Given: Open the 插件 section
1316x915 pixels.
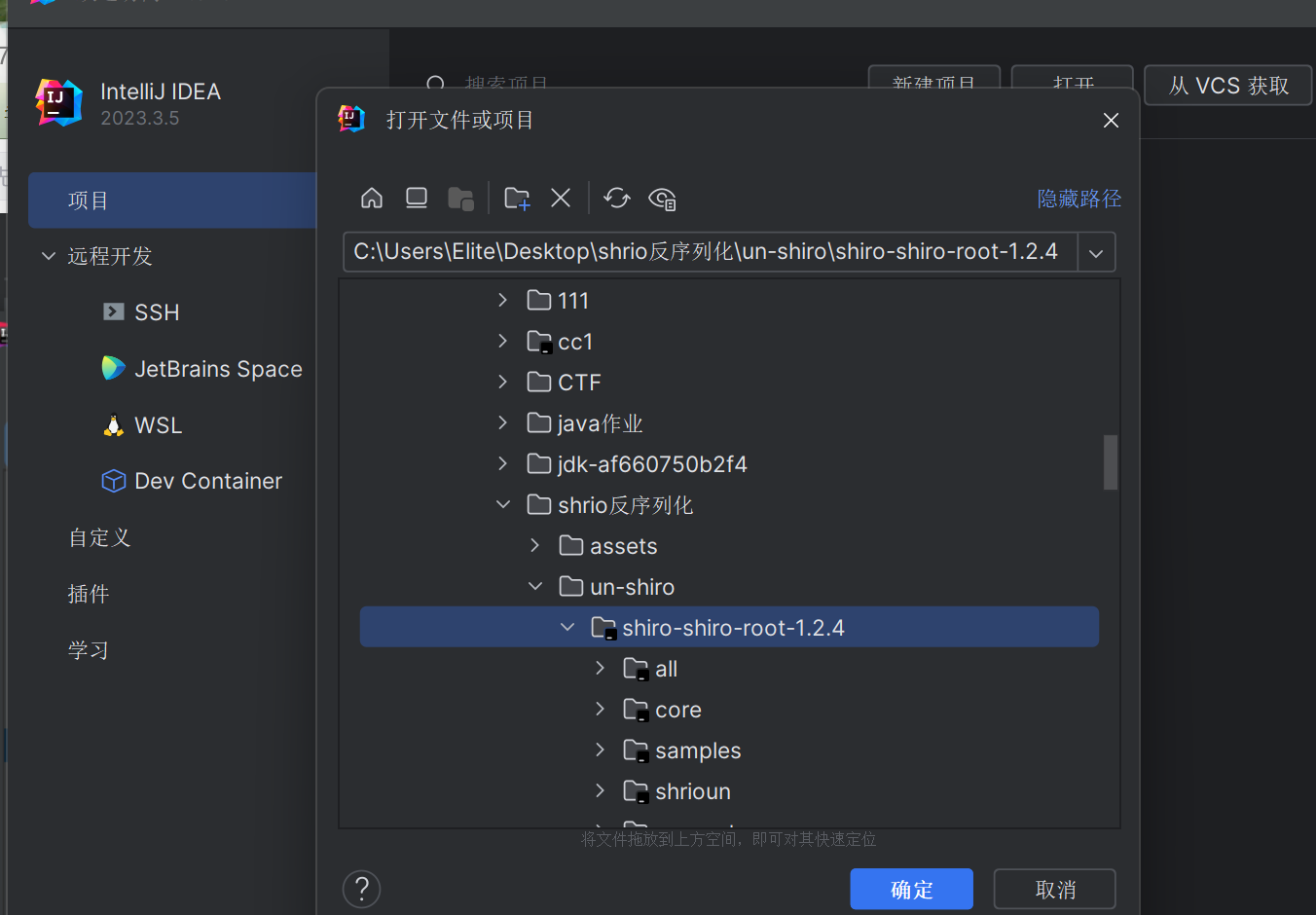Looking at the screenshot, I should coord(89,594).
